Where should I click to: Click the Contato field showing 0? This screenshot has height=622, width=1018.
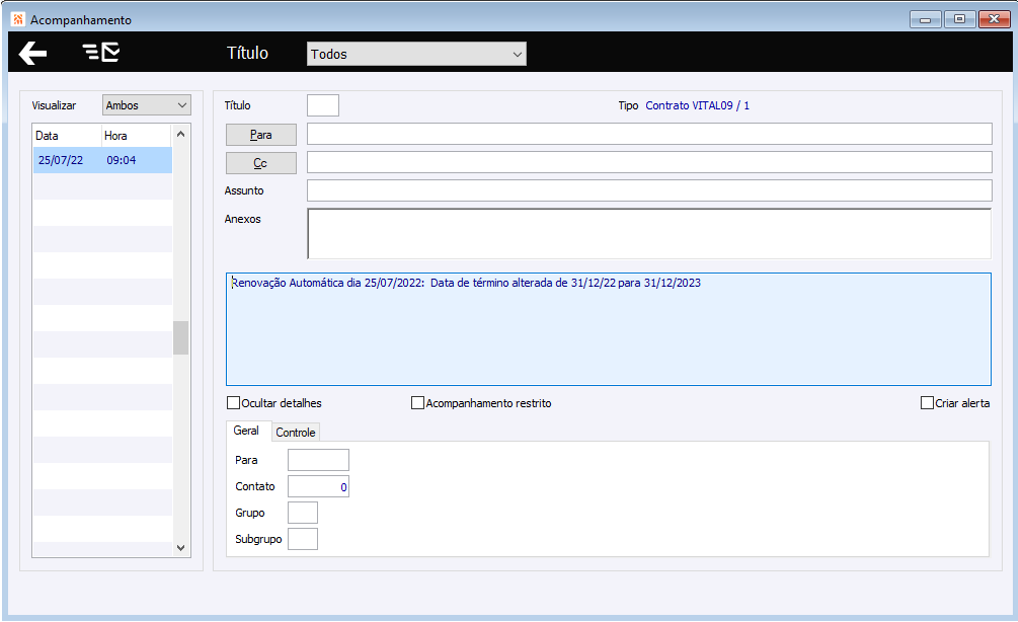[x=318, y=486]
